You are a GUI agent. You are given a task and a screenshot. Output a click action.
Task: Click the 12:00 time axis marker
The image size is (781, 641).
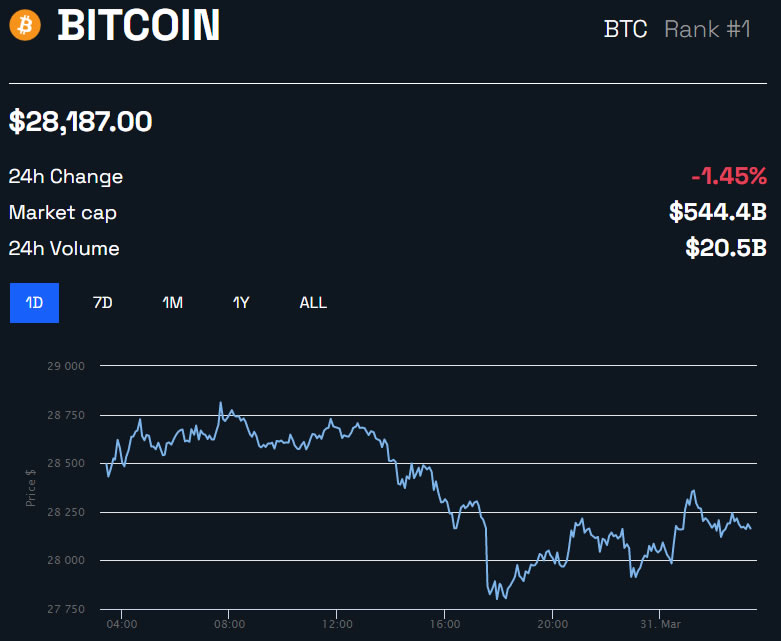coord(337,625)
